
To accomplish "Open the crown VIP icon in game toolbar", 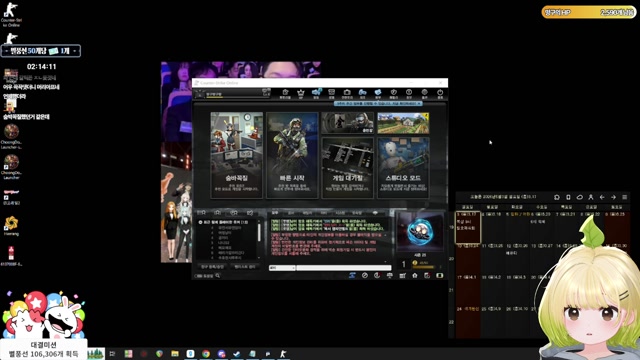I will tap(301, 93).
